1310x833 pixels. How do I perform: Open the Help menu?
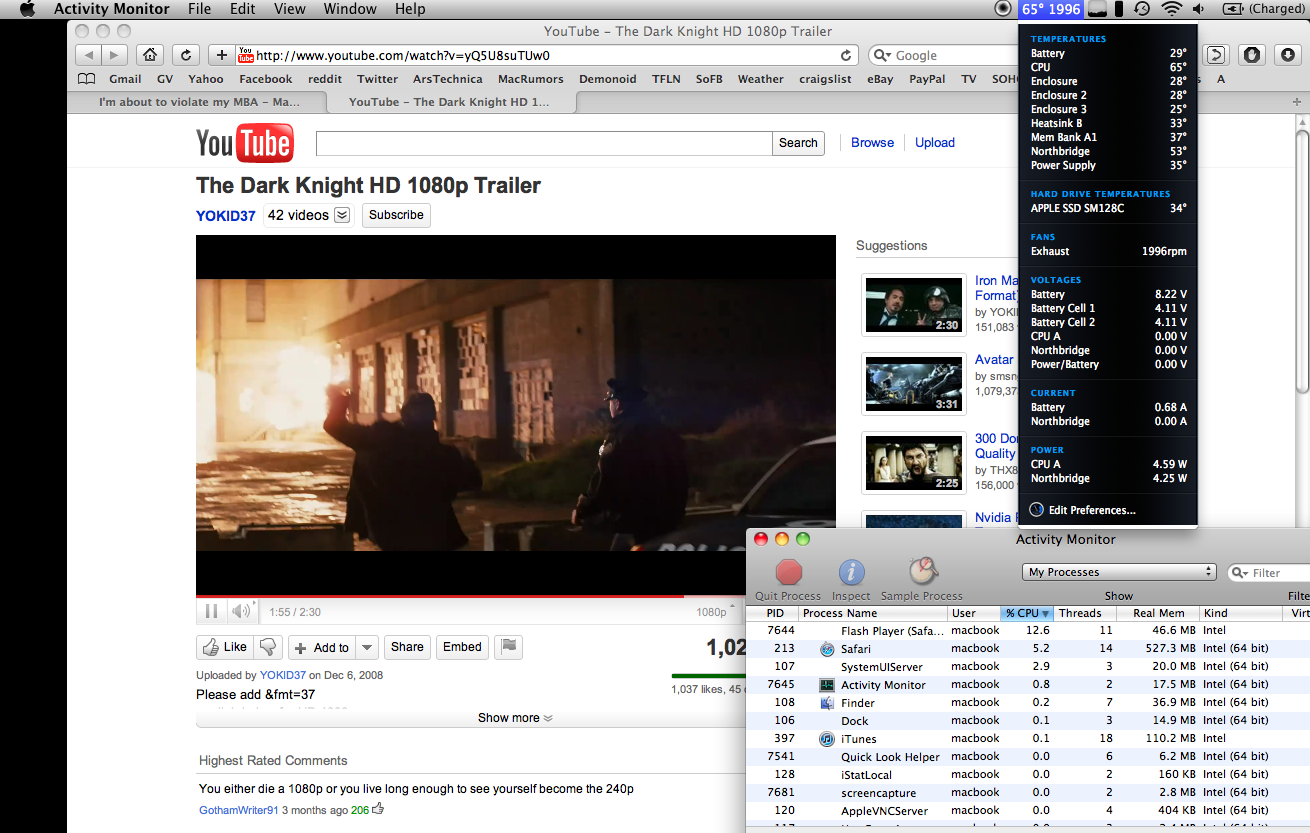click(x=410, y=9)
